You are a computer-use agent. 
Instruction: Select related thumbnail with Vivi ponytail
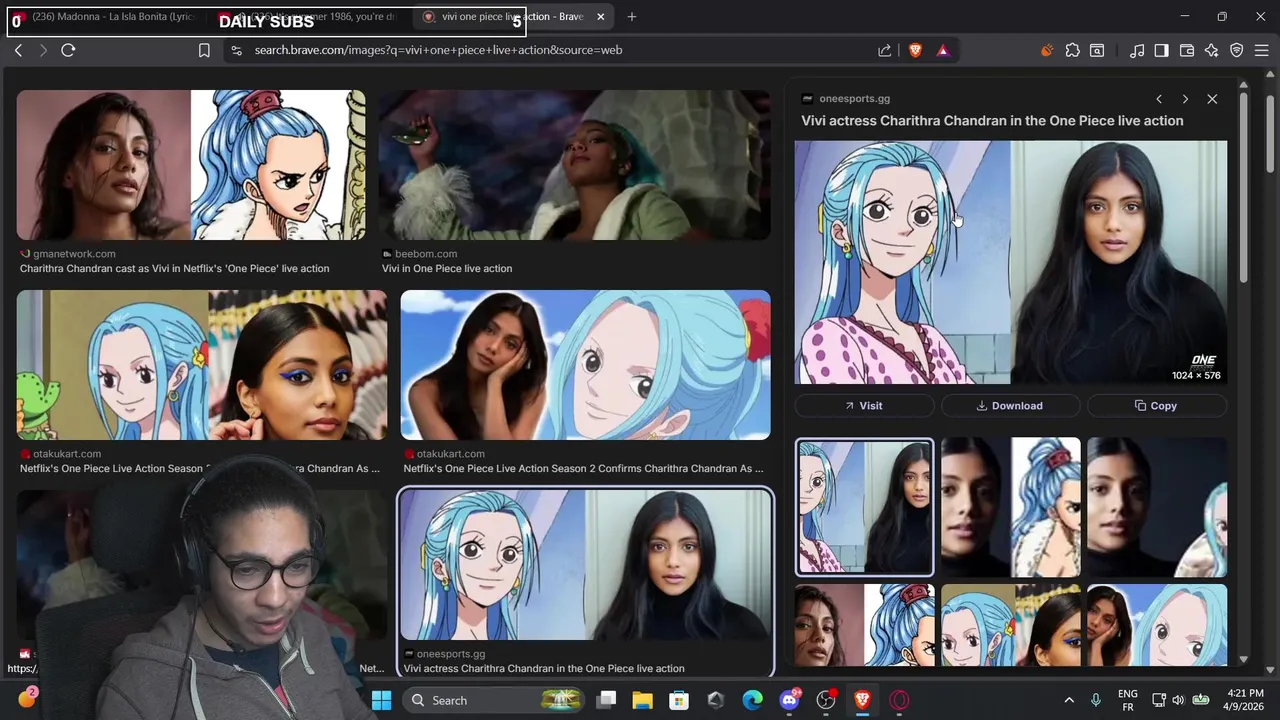point(1010,507)
